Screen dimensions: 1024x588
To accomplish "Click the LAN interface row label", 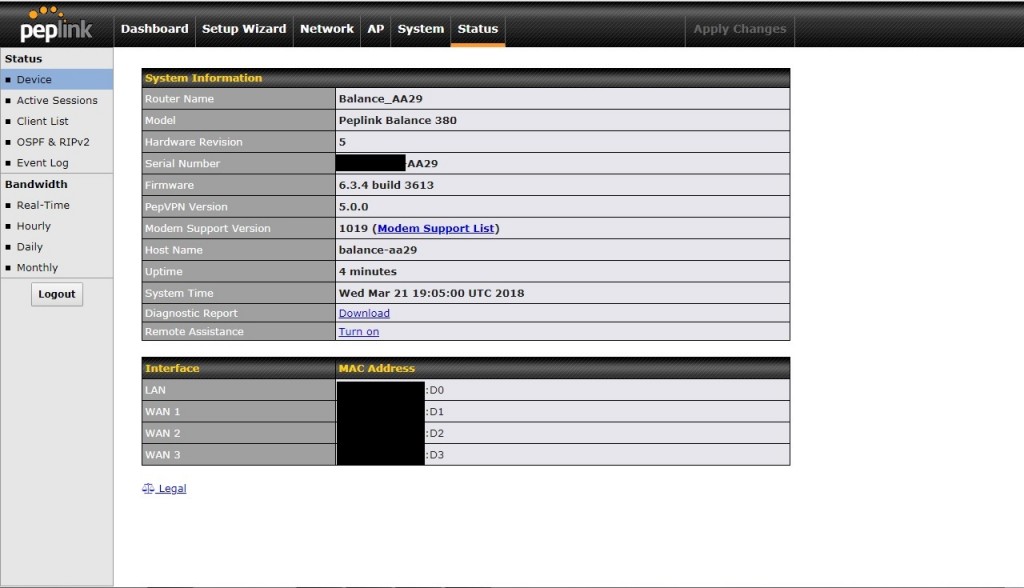I will point(155,390).
